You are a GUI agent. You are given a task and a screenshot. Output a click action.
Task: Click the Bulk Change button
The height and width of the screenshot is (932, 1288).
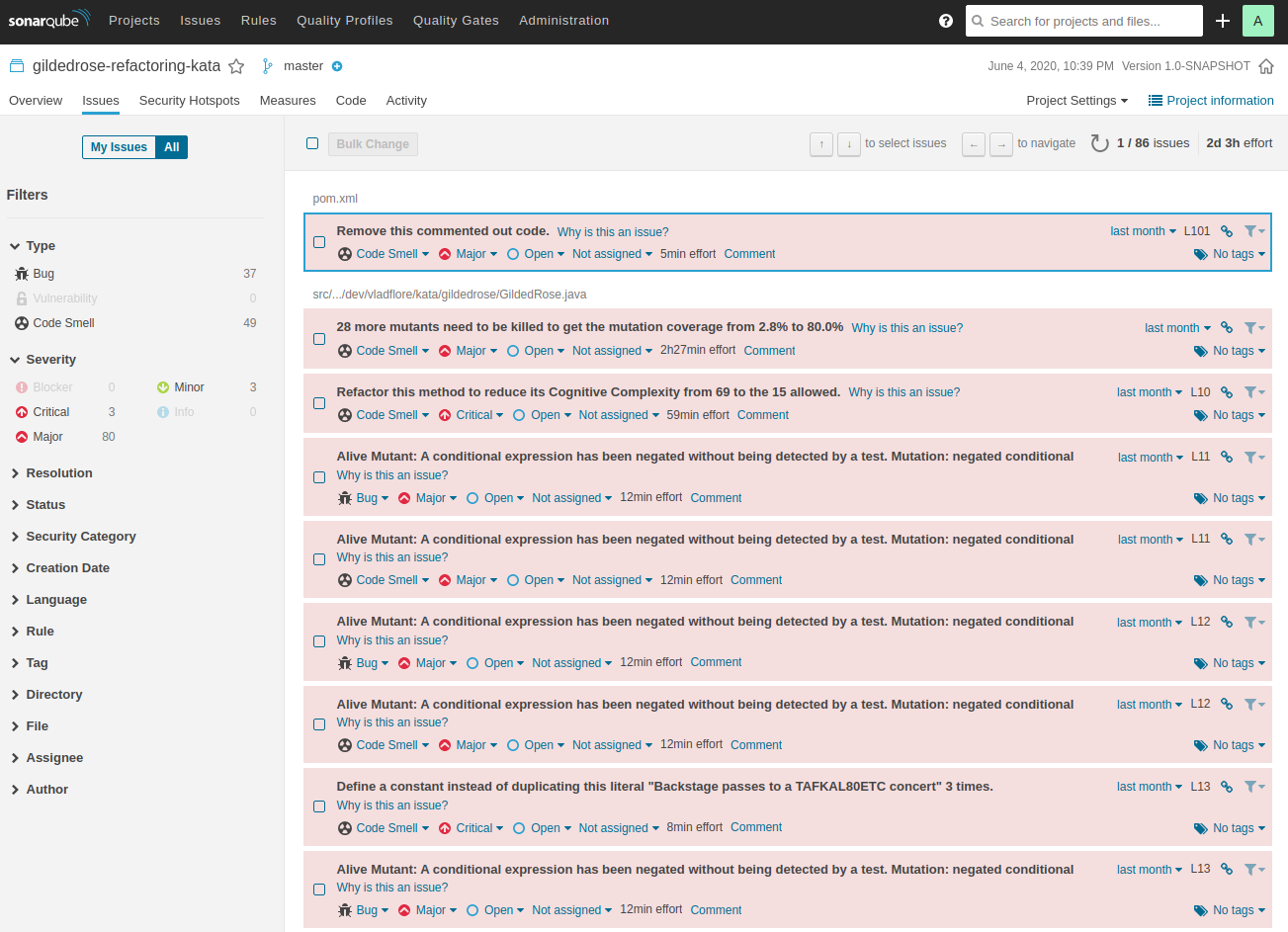pyautogui.click(x=373, y=144)
